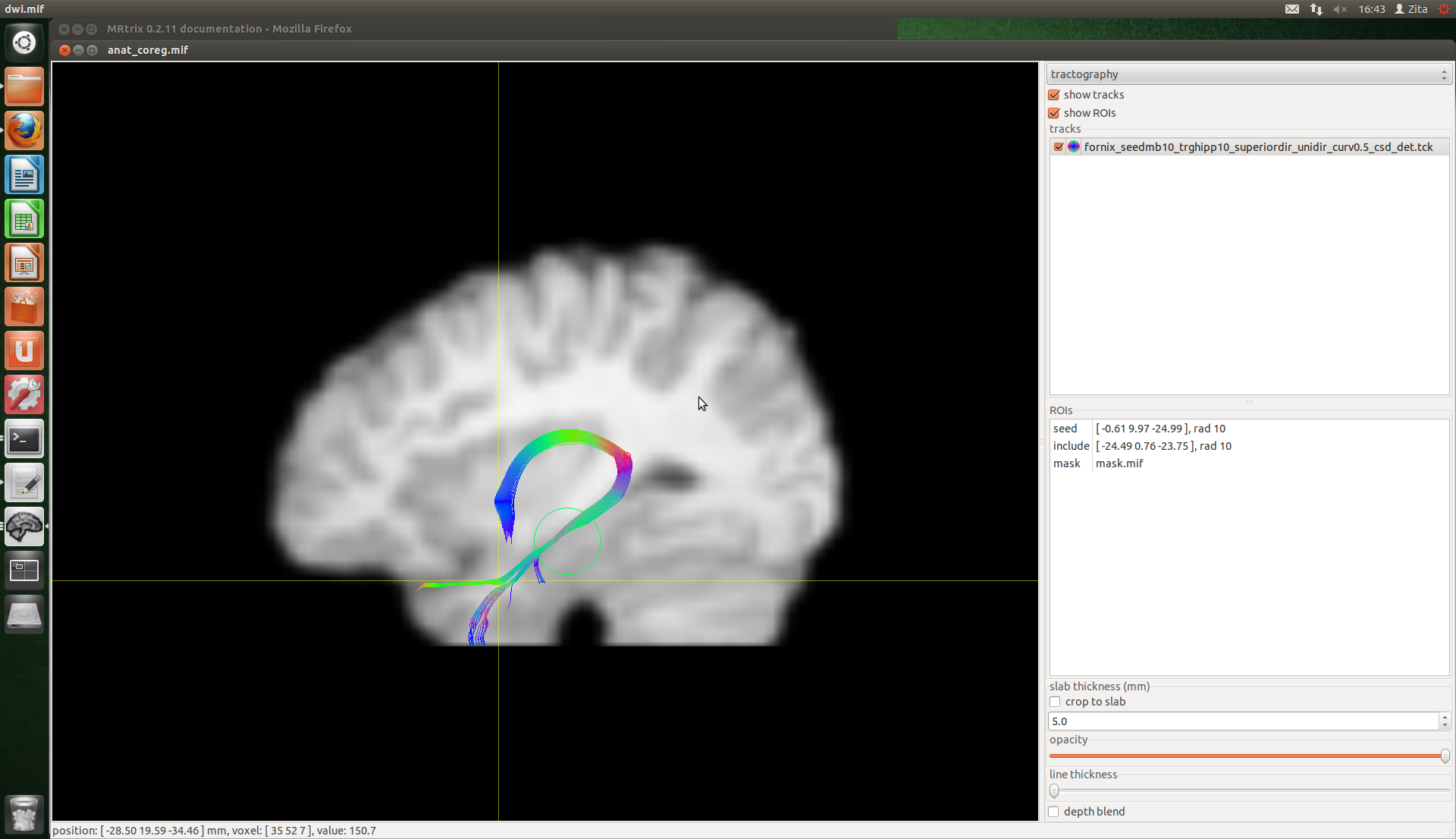Open the mail indicator in top panel
The width and height of the screenshot is (1456, 839).
click(1292, 9)
